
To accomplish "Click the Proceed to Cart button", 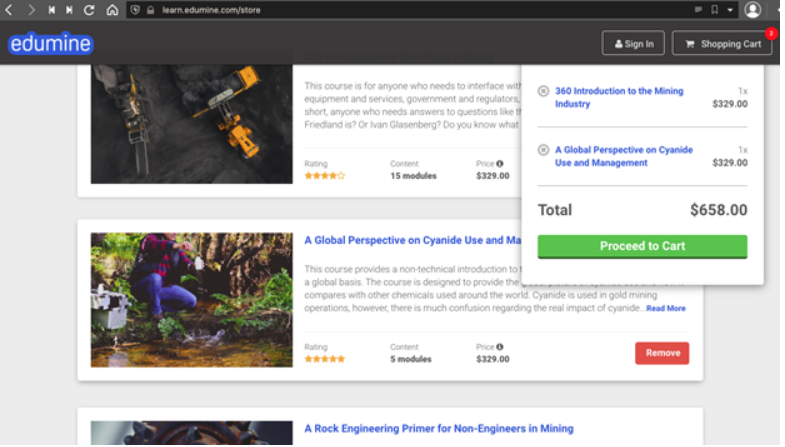I will [642, 246].
